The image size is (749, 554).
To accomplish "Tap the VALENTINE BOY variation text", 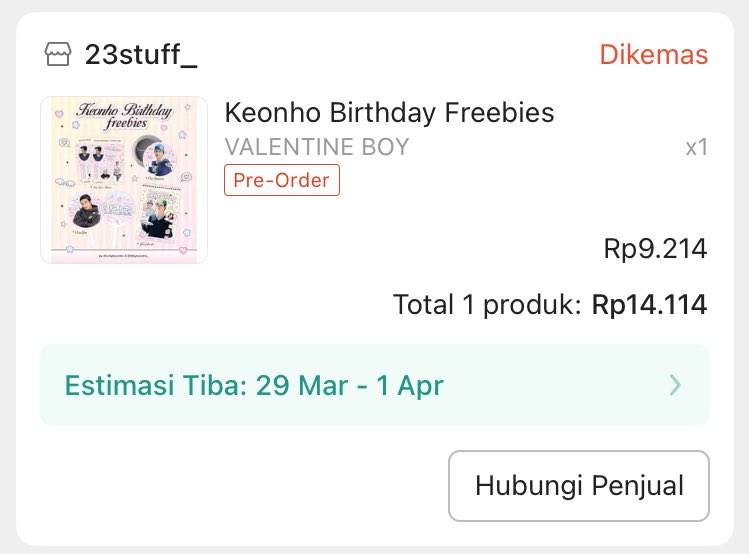I will click(x=317, y=147).
